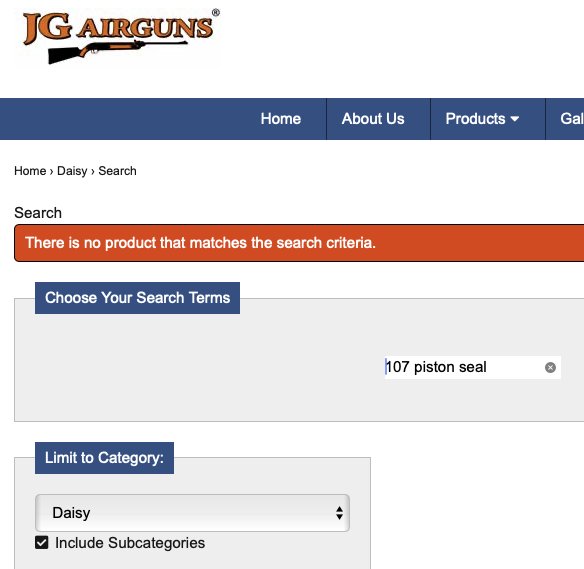Image resolution: width=584 pixels, height=569 pixels.
Task: Click the Products caret arrow icon
Action: coord(515,119)
